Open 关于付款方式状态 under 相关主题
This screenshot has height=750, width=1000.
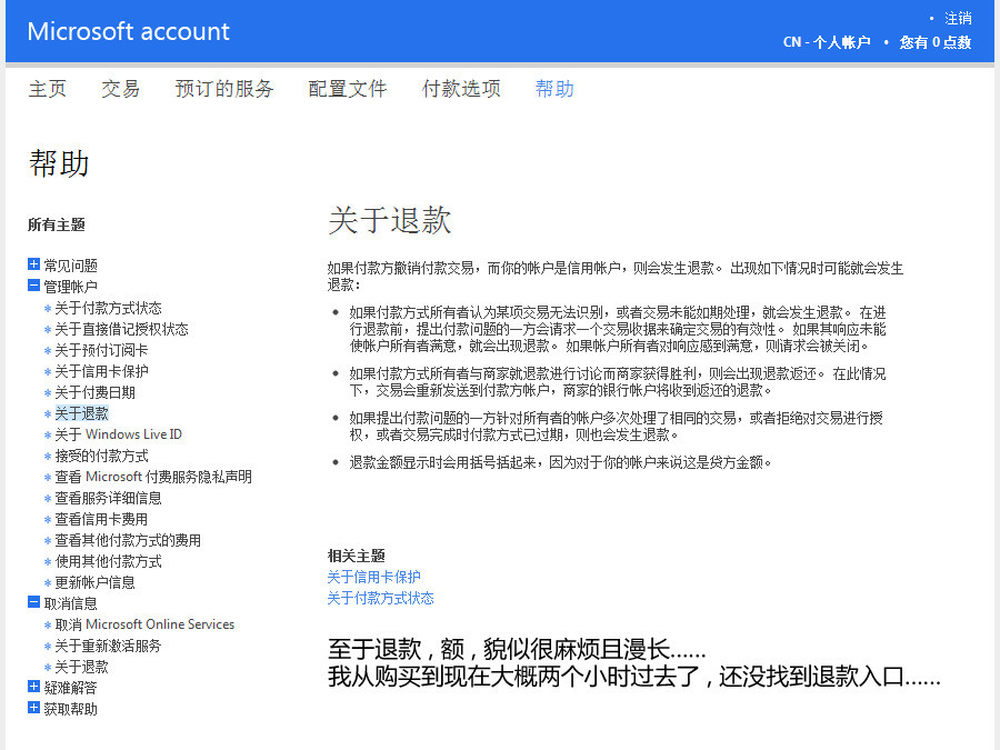click(x=381, y=598)
